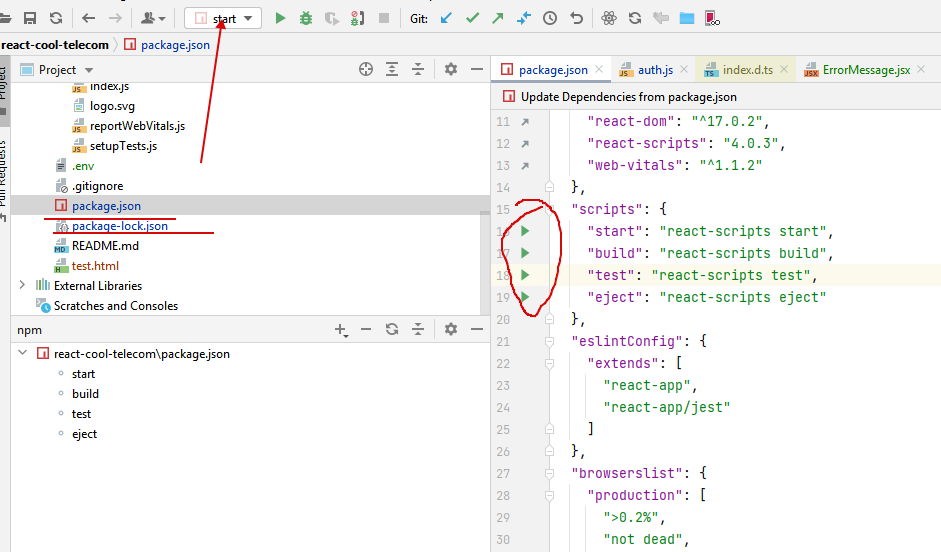Close the package.json editor tab

point(600,70)
